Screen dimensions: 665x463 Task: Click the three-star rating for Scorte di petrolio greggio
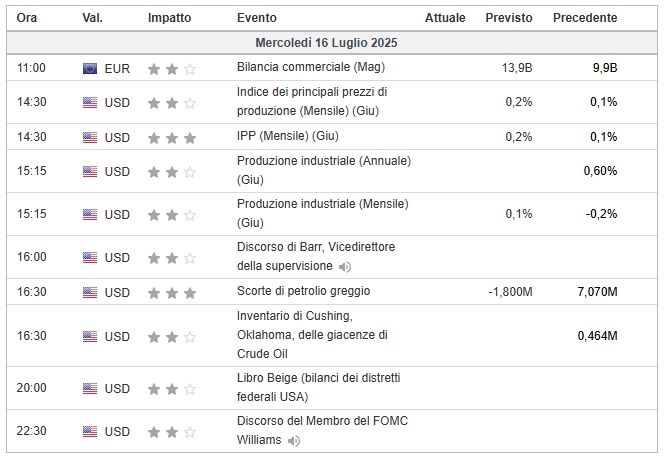(172, 293)
